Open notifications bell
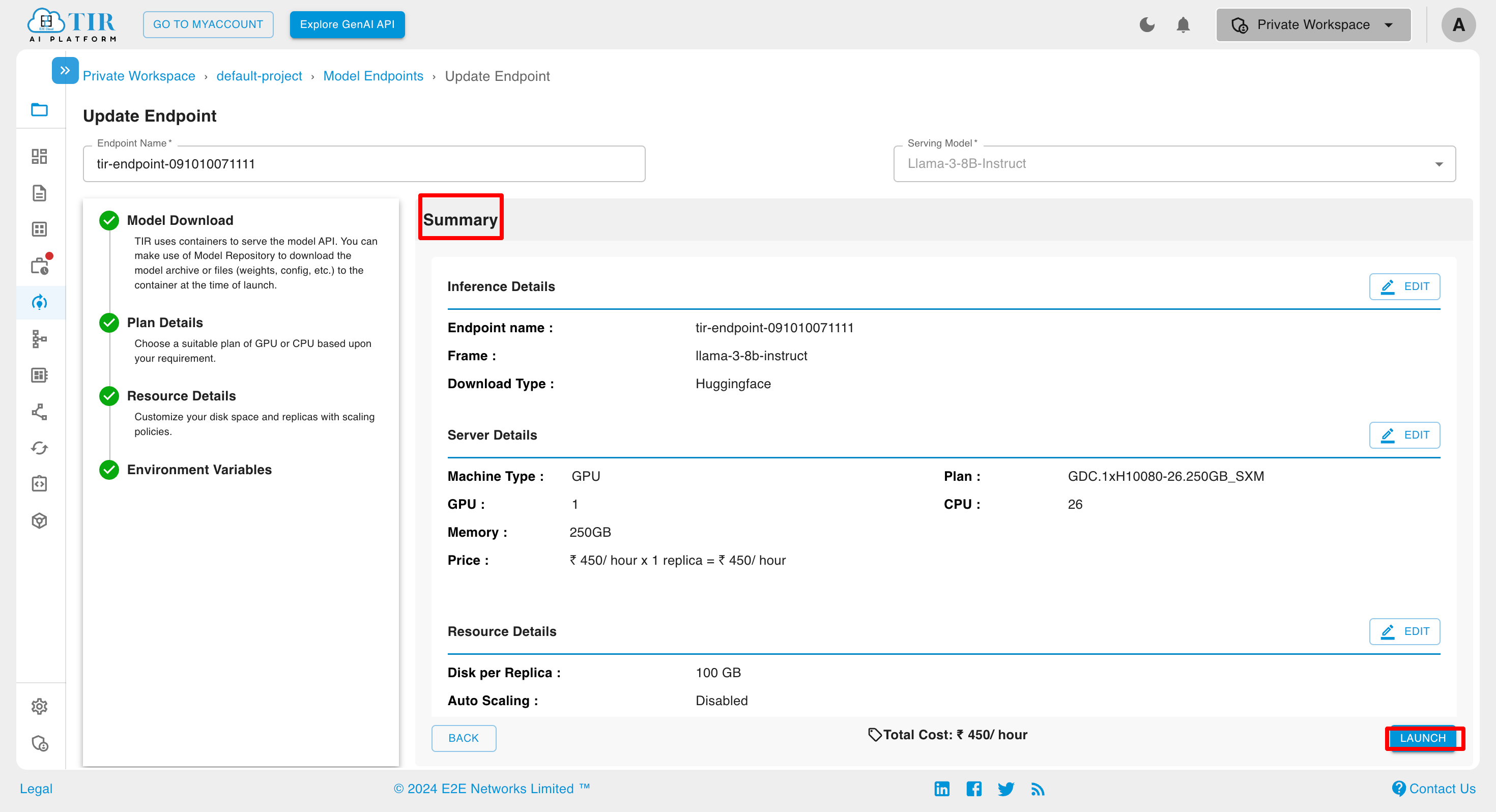 [1183, 25]
